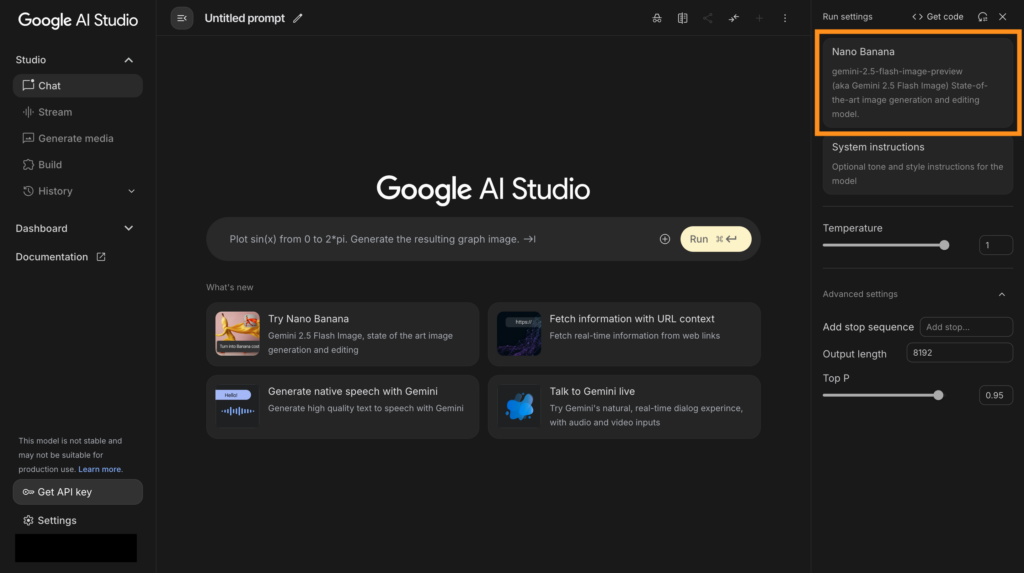Open the compare mode icon
Viewport: 1024px width, 573px height.
coord(682,18)
